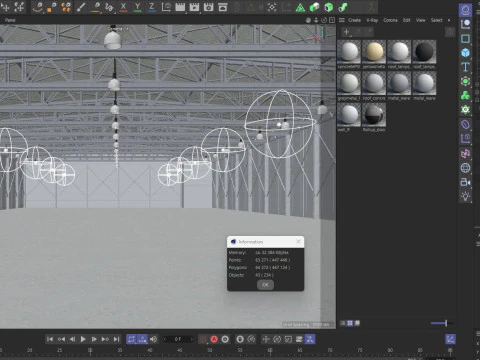Open the Corona menu in material manager
Screen dimensions: 480x360
(390, 20)
